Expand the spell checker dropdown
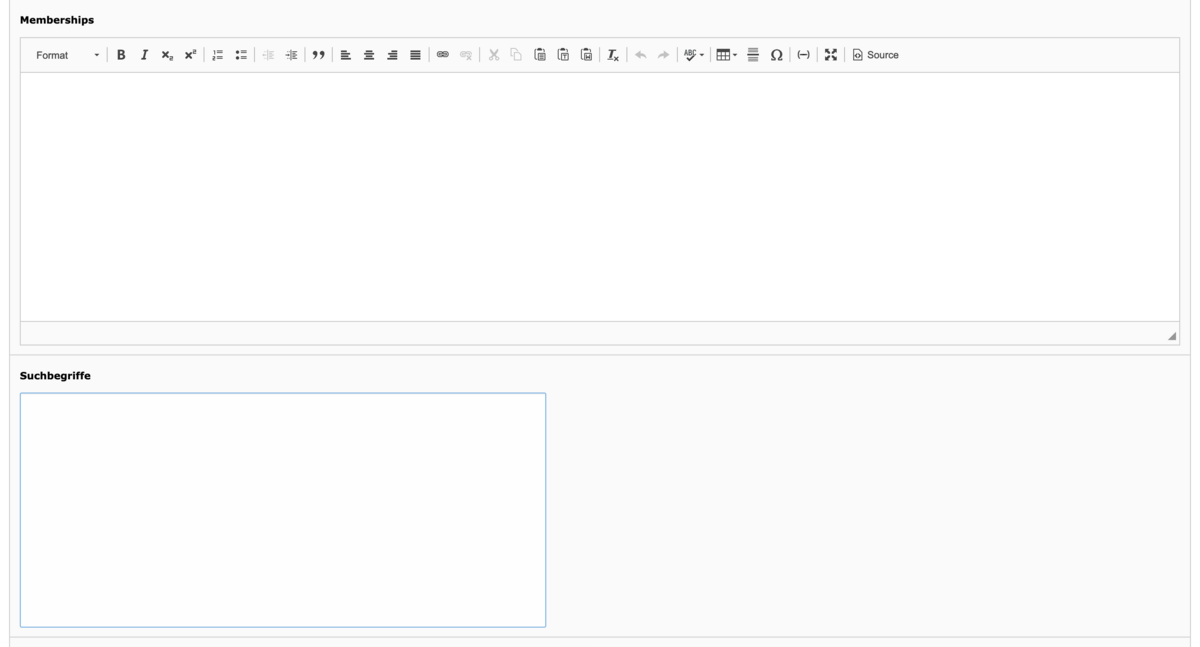This screenshot has height=647, width=1200. (694, 55)
